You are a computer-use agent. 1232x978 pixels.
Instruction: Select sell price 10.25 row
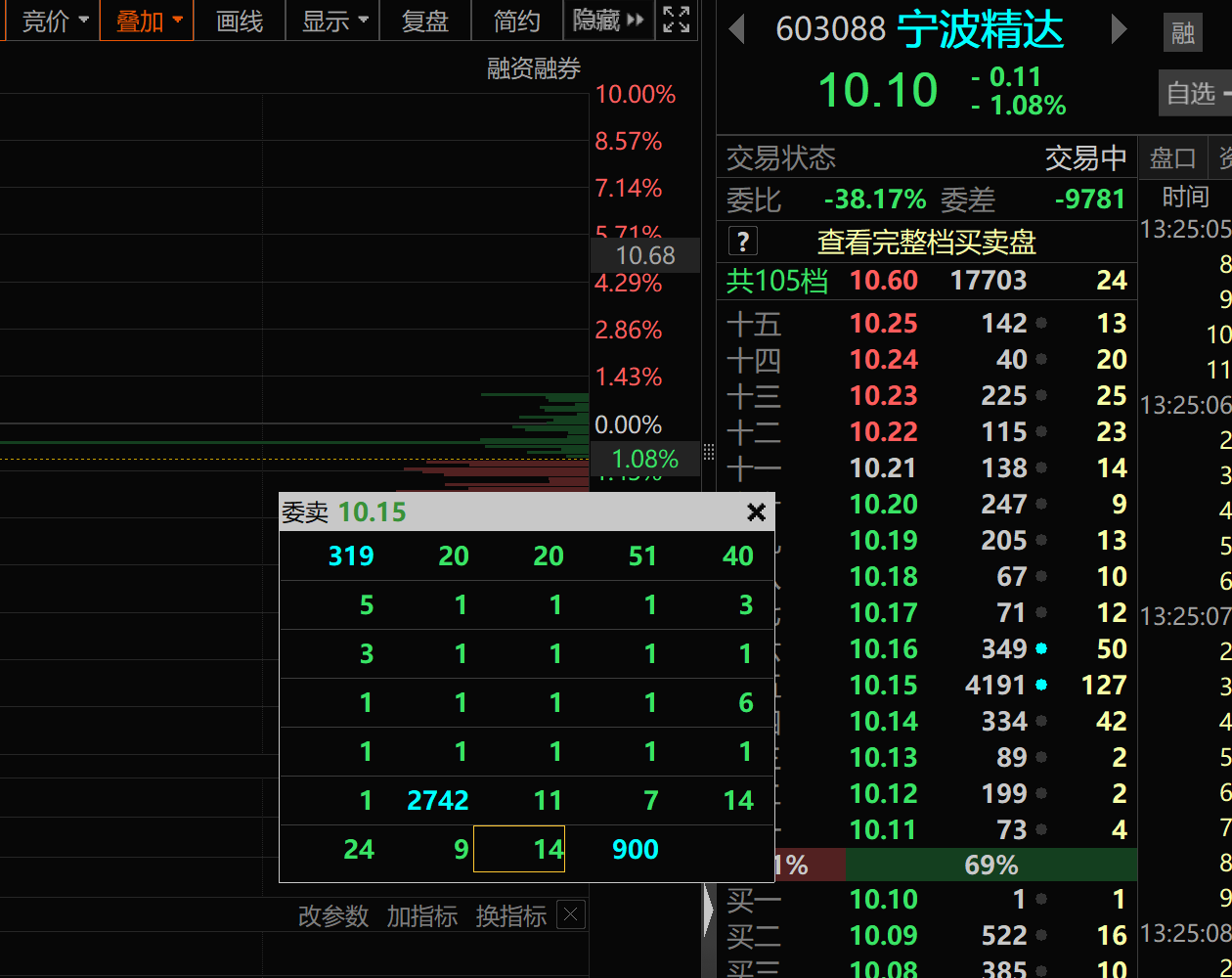(x=927, y=323)
